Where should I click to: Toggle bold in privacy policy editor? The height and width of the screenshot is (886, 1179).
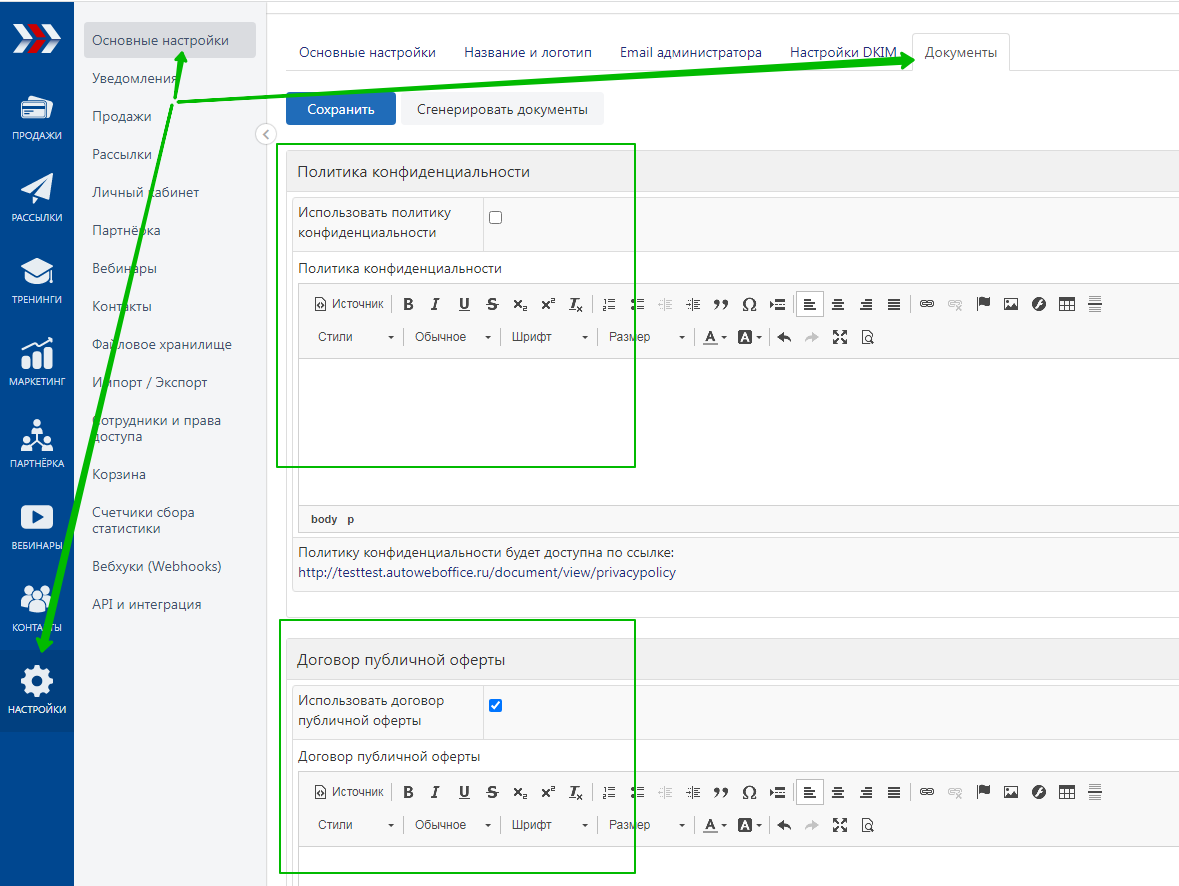[x=408, y=304]
